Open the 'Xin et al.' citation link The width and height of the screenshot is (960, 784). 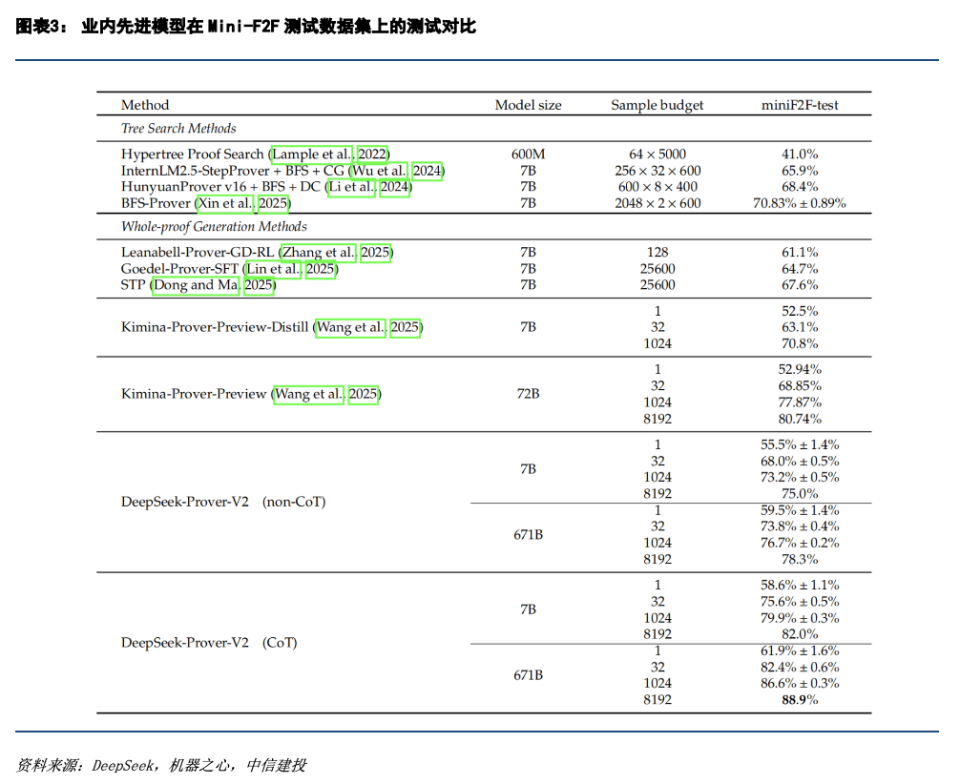pos(225,203)
